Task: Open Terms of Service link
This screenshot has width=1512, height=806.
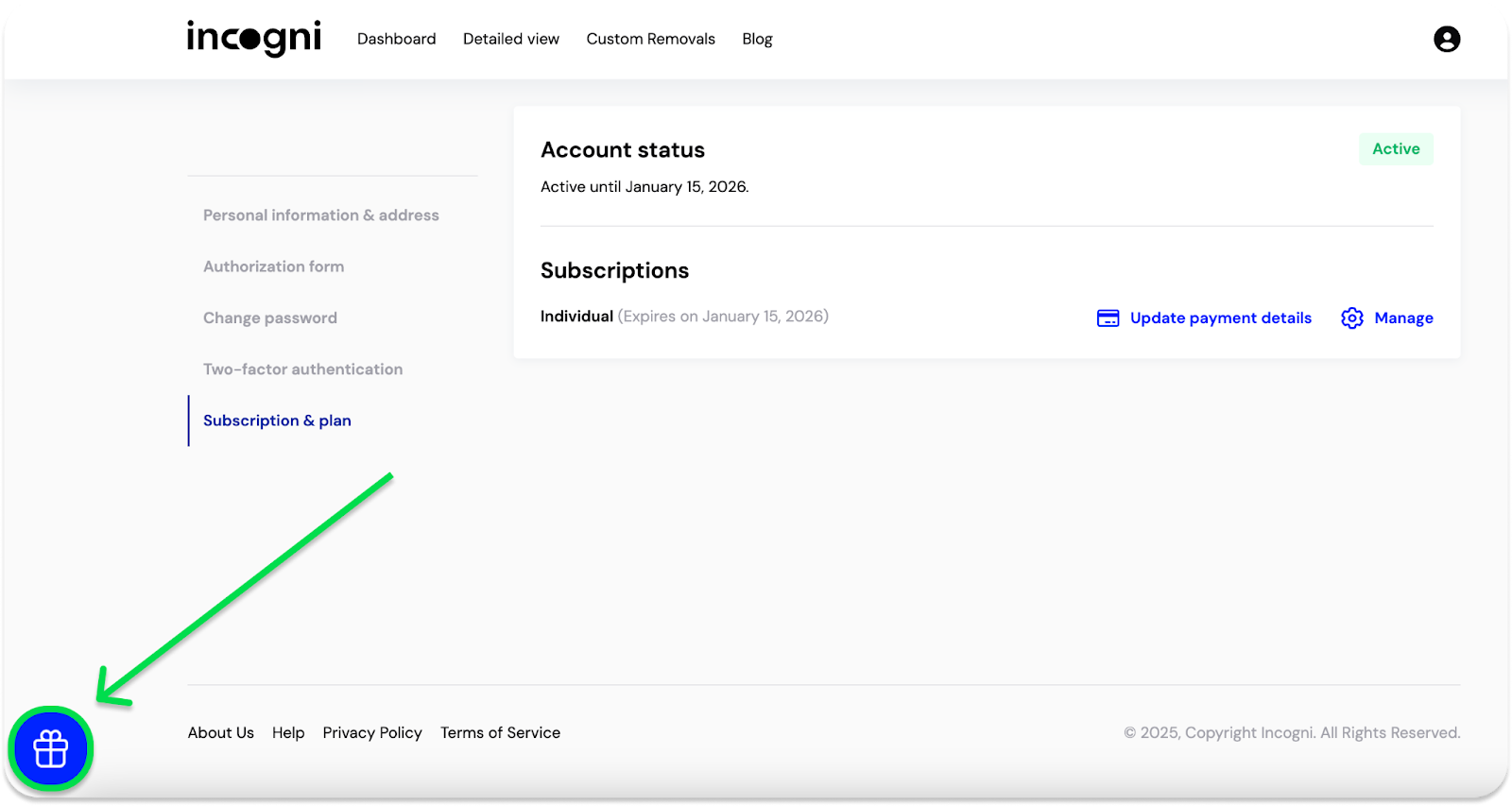Action: click(500, 732)
